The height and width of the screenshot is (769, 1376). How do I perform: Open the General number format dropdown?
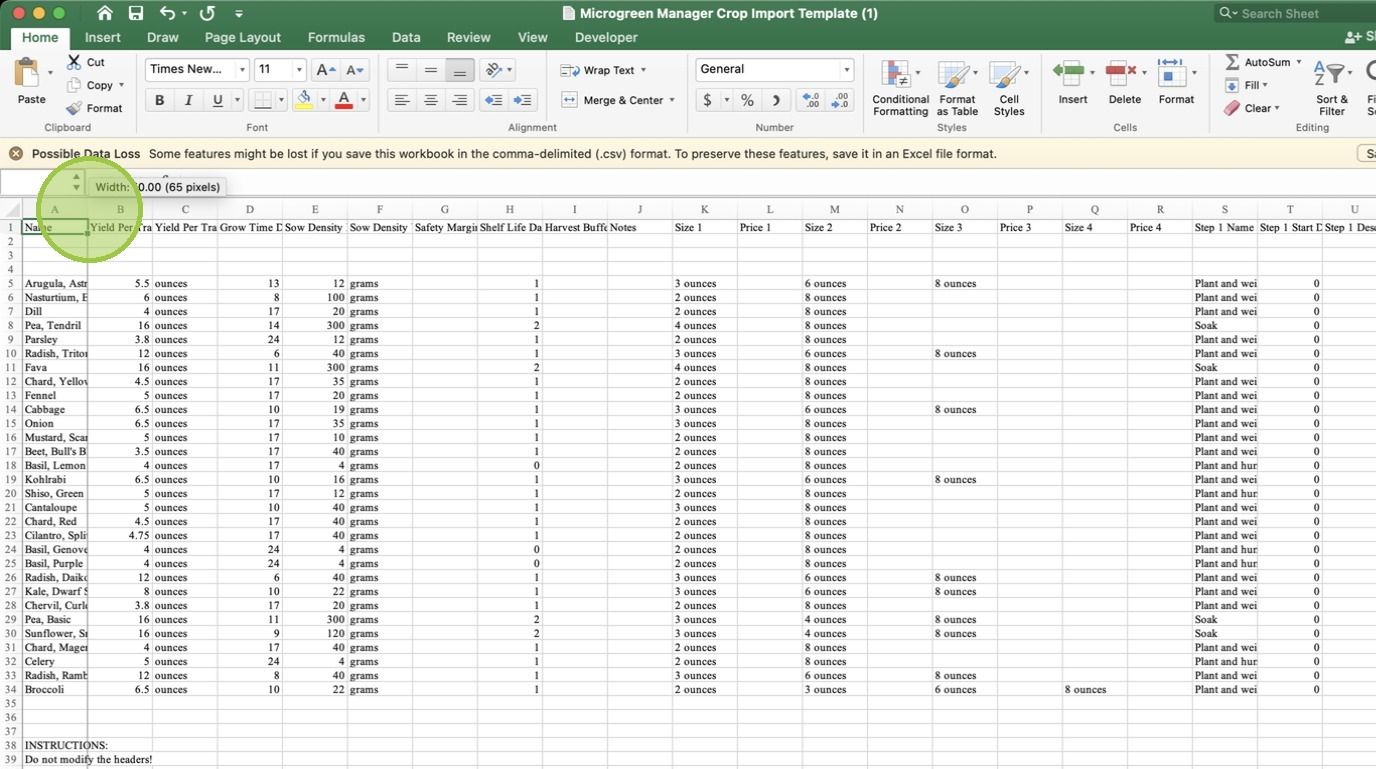point(846,69)
